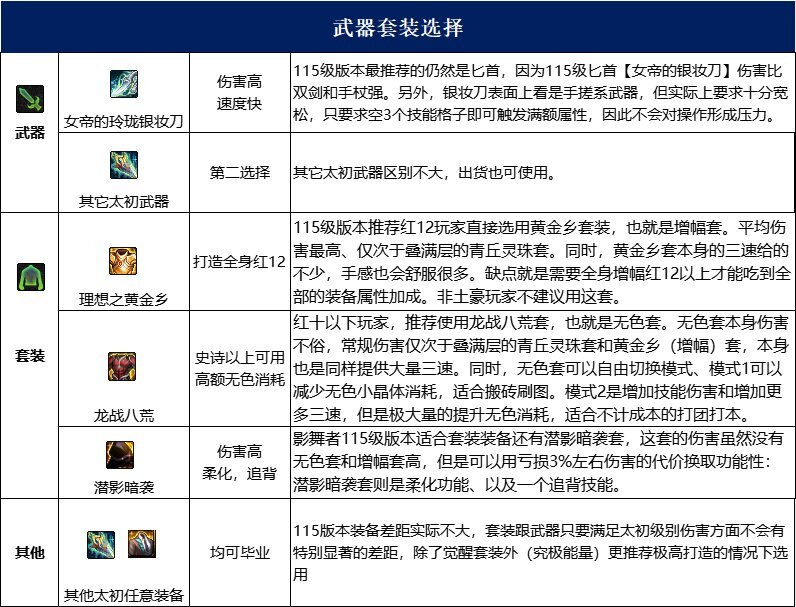The image size is (796, 607).
Task: Click the green armor 套装 category icon
Action: 31,277
